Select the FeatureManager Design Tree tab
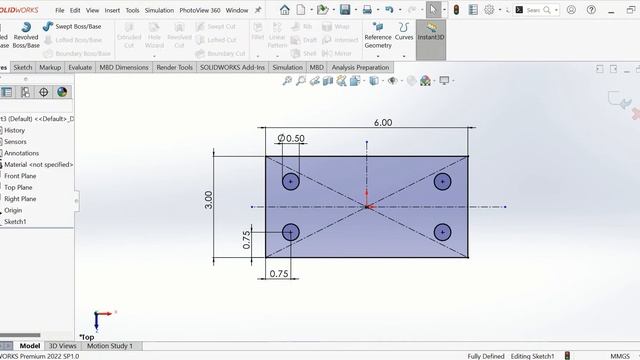The image size is (640, 360). point(7,92)
